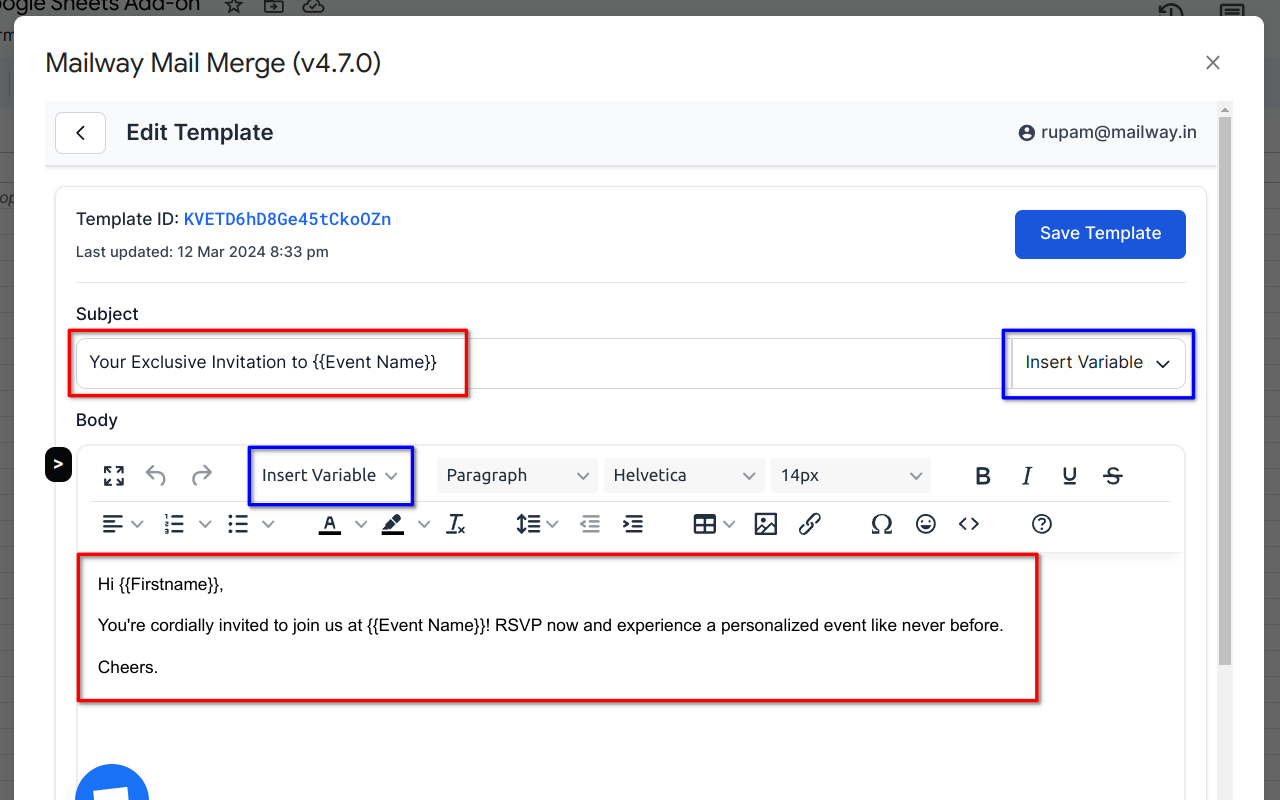Decrease indent of the paragraph

[590, 524]
